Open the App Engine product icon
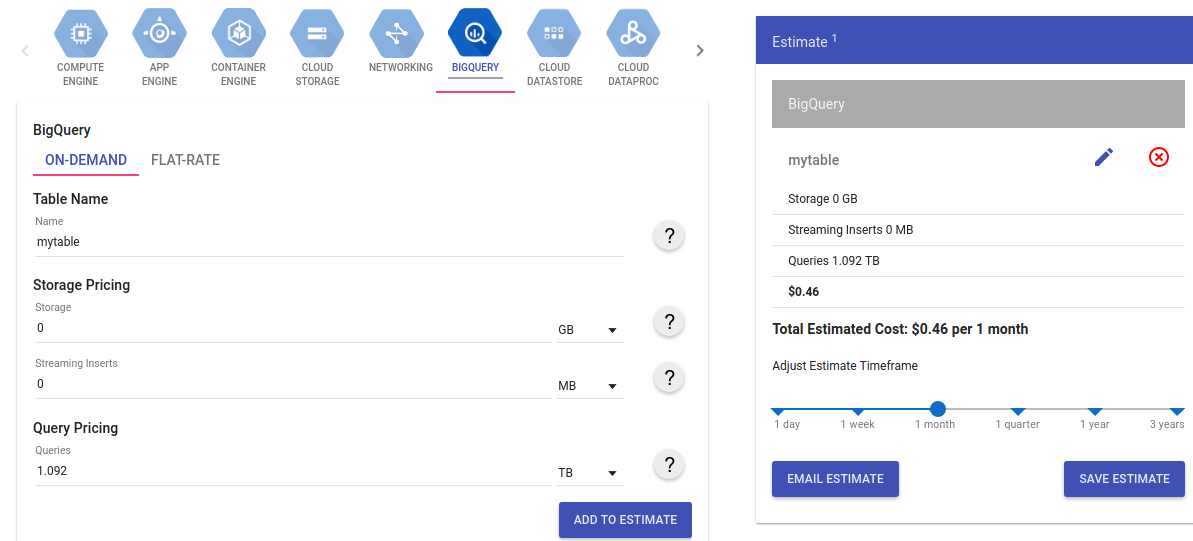This screenshot has height=541, width=1193. pyautogui.click(x=159, y=33)
